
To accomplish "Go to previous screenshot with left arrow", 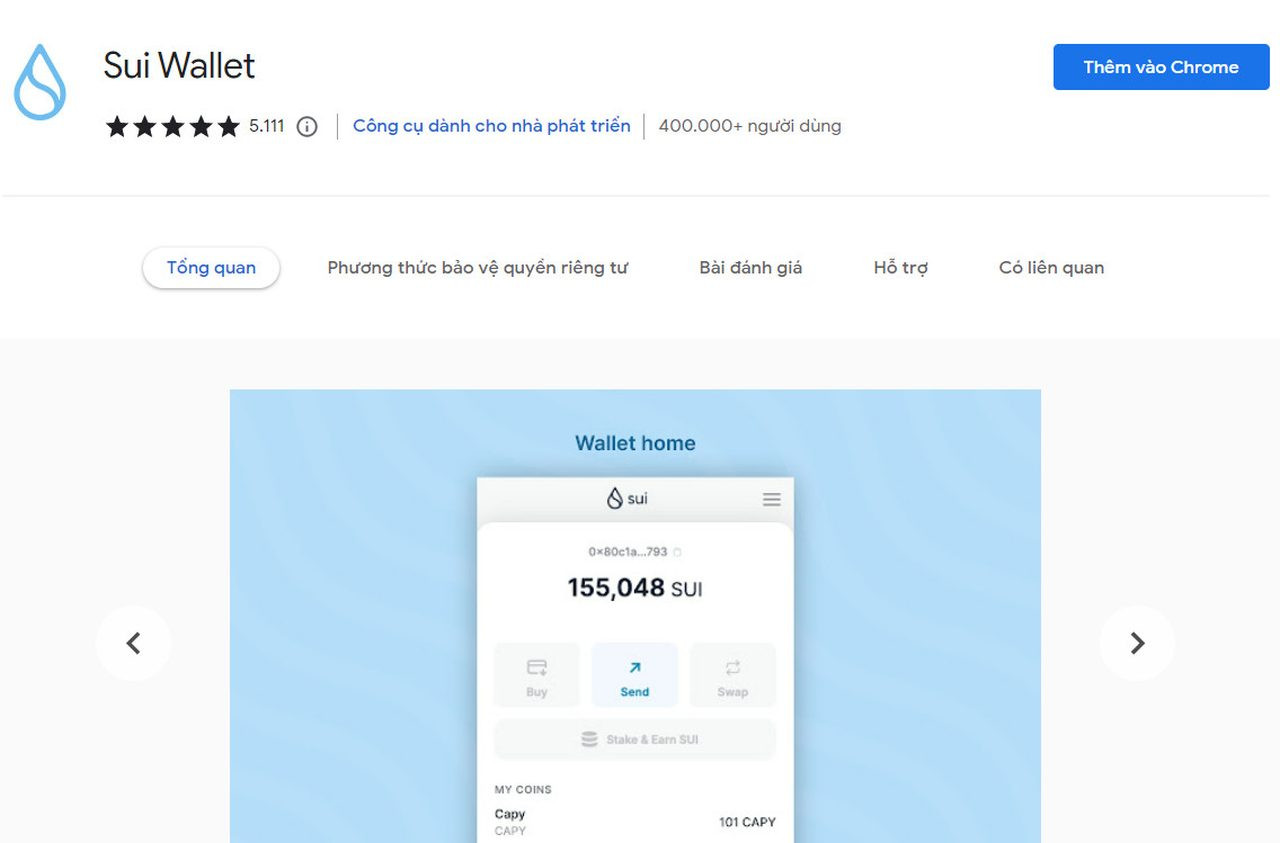I will coord(134,643).
